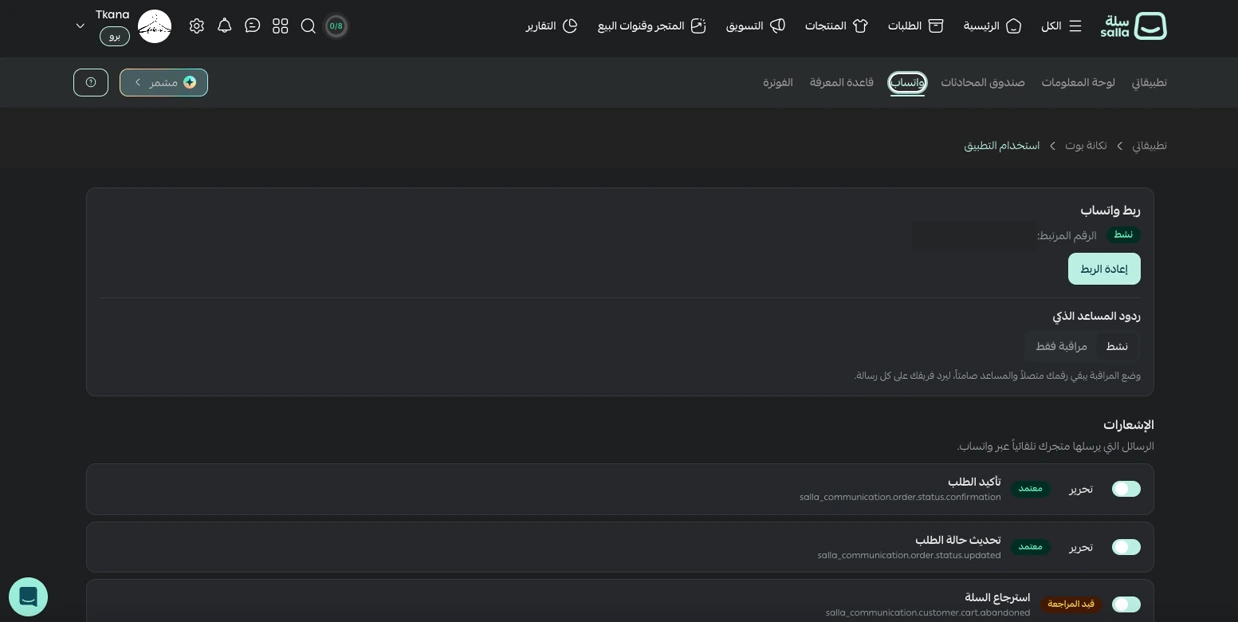Switch to صندوق المحادثات tab
This screenshot has height=622, width=1238.
pos(982,83)
